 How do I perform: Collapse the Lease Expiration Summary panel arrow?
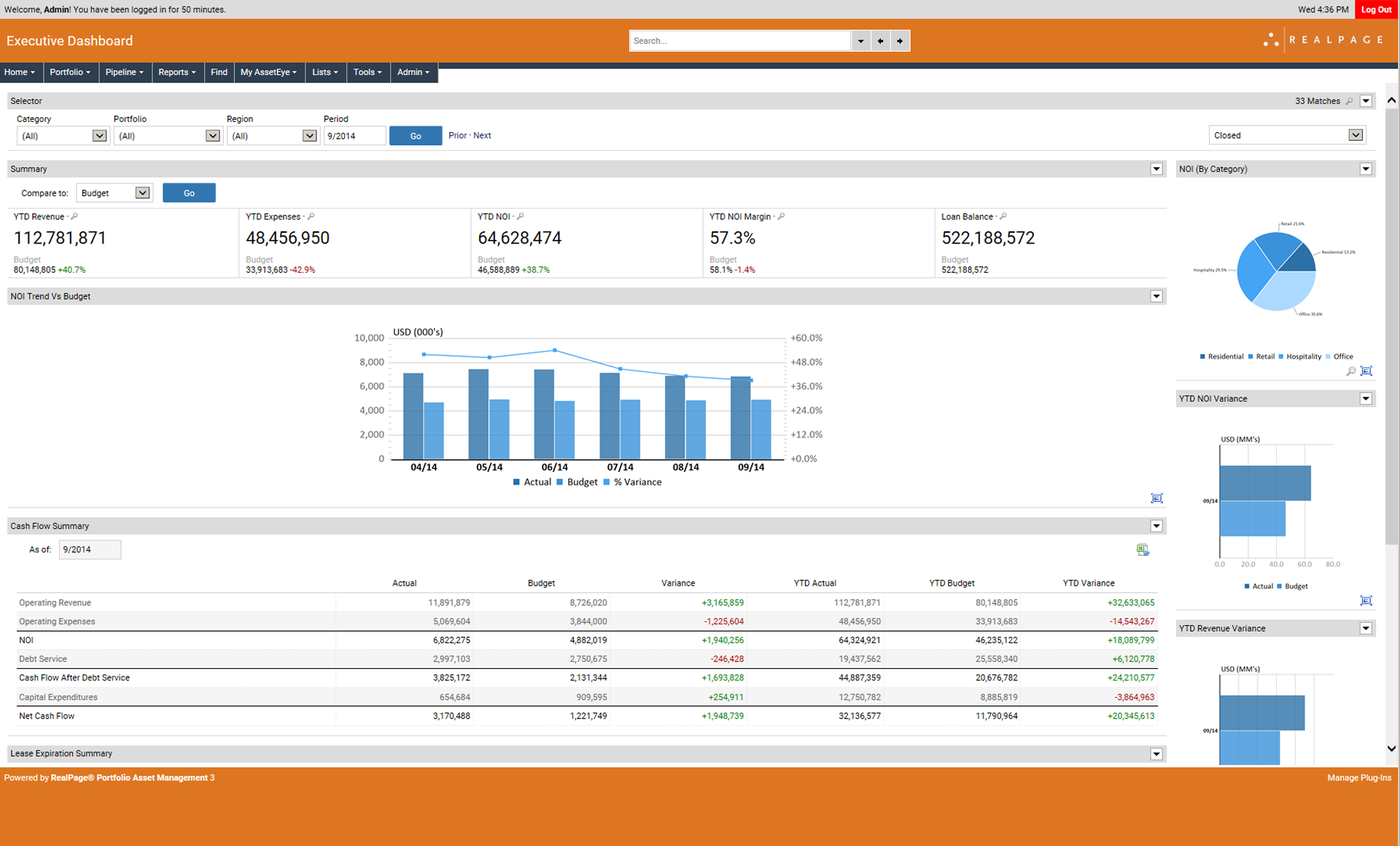[x=1156, y=754]
